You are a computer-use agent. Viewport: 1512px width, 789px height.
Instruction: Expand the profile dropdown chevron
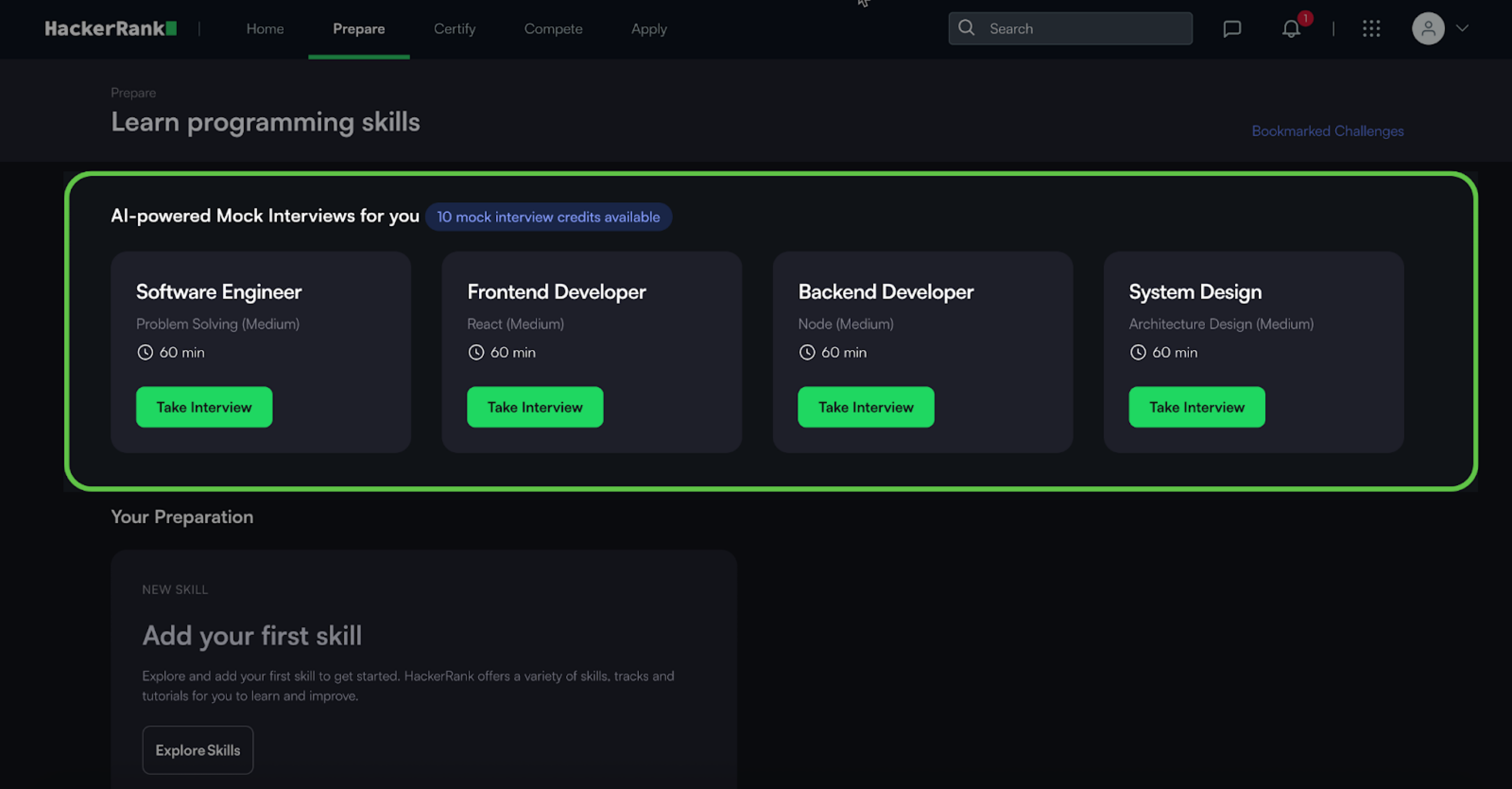1461,28
